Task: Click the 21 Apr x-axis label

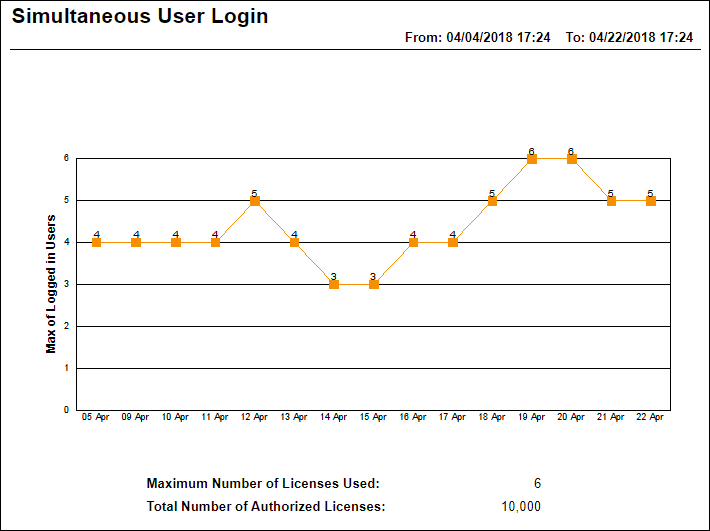Action: tap(611, 417)
